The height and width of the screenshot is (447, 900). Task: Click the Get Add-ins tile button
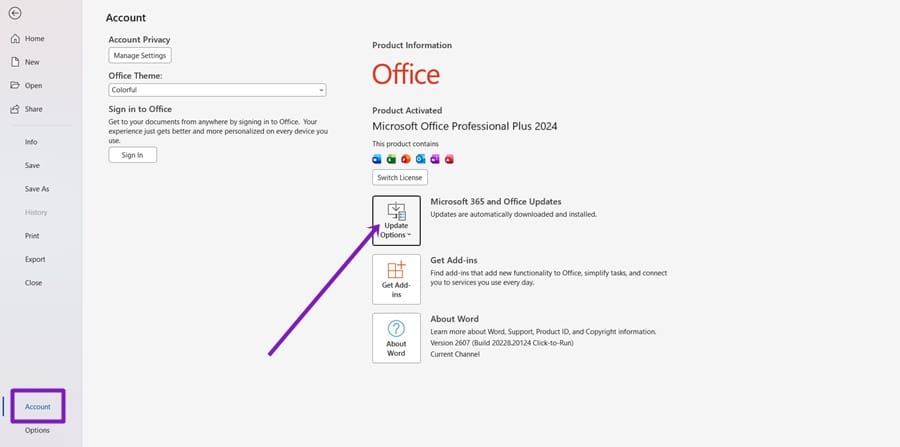(396, 279)
